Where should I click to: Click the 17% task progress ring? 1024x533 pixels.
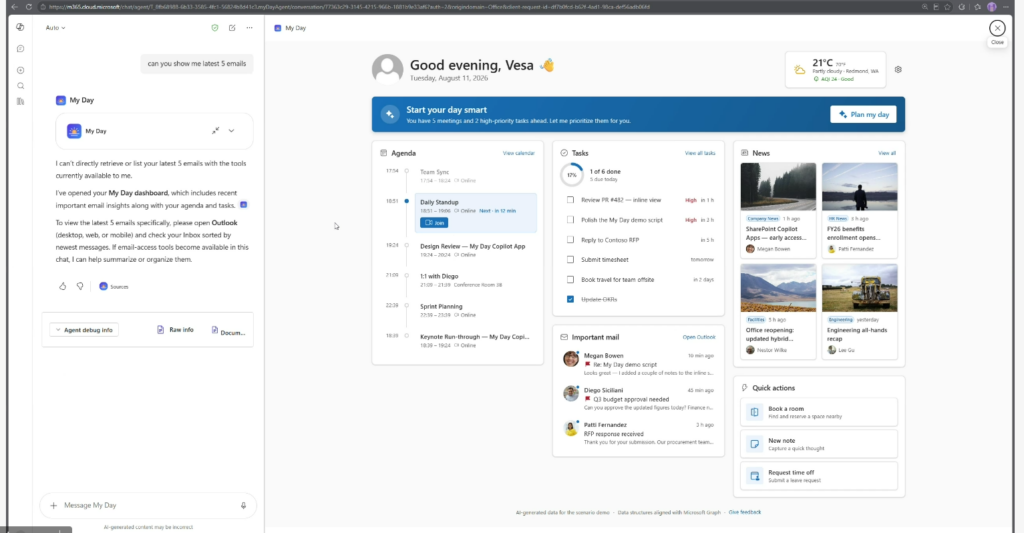[x=572, y=174]
